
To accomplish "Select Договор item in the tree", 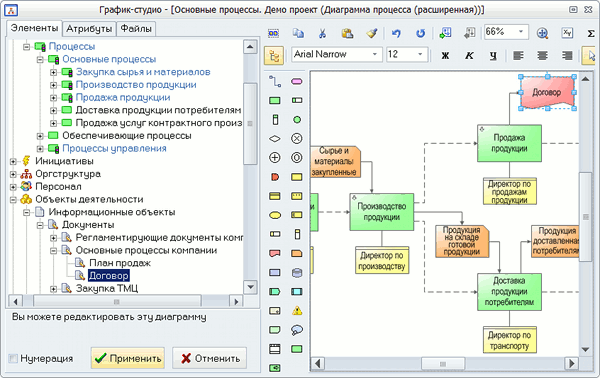I will (109, 276).
